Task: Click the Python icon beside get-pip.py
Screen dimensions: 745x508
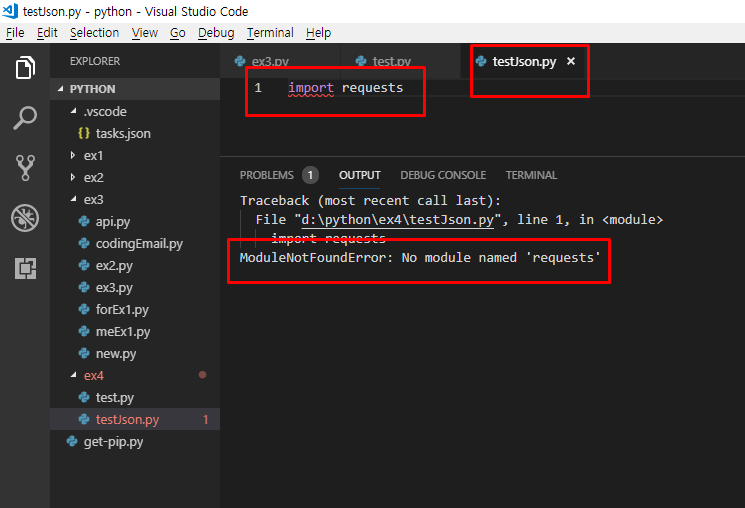Action: [x=72, y=441]
